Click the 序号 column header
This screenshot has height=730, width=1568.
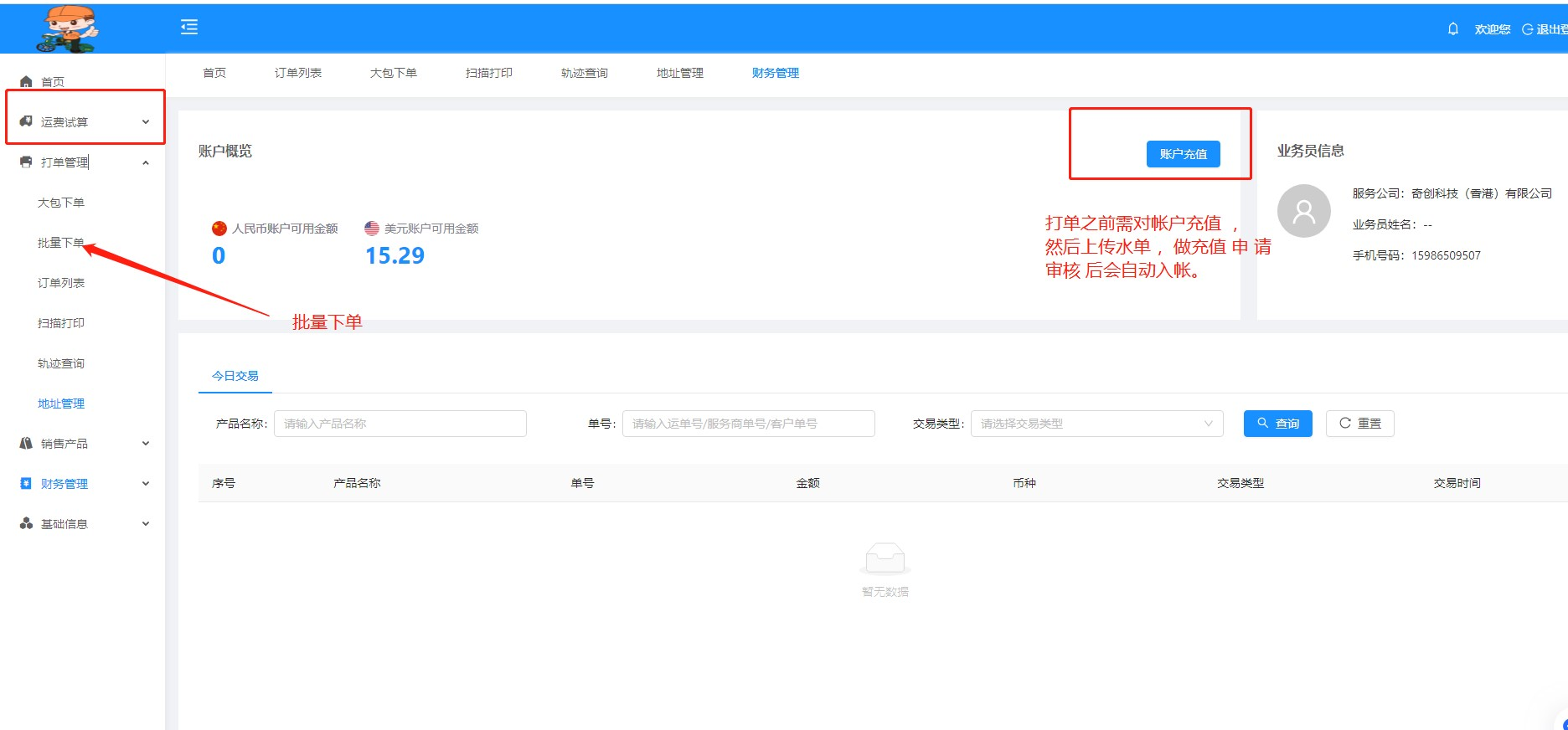(224, 483)
